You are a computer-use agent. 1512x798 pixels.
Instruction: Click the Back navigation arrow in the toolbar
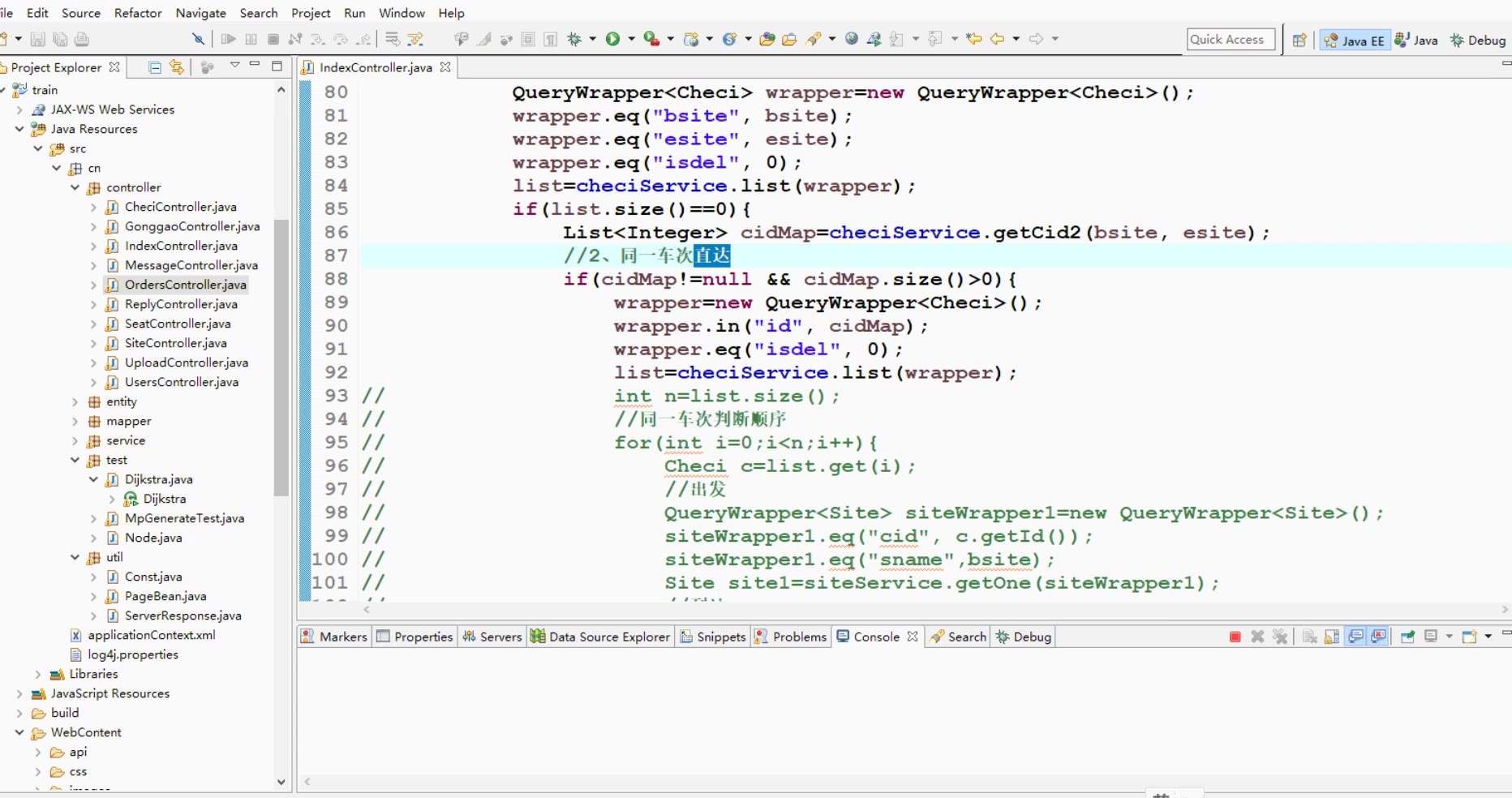coord(997,39)
